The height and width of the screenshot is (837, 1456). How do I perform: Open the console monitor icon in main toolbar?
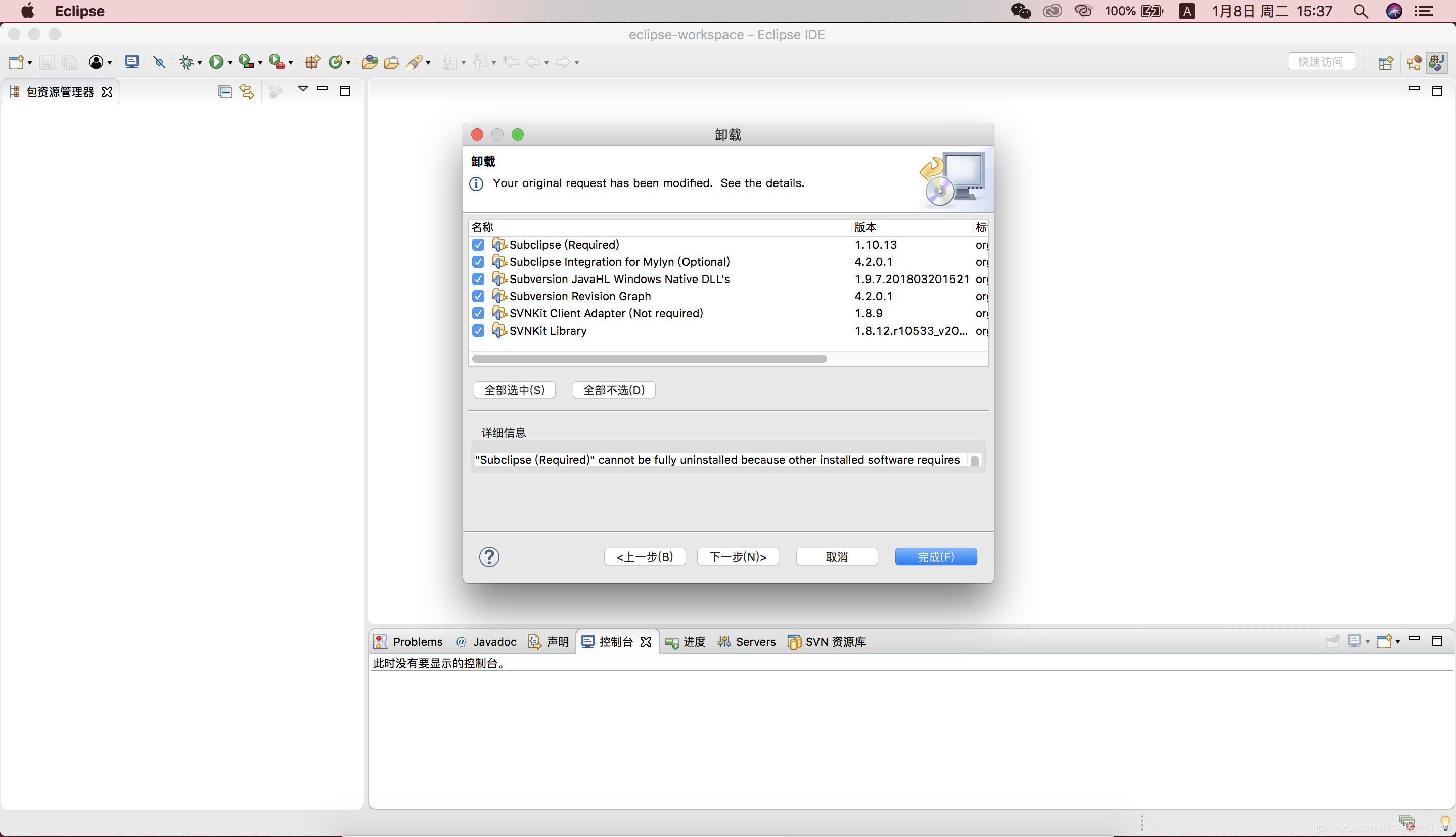click(131, 62)
